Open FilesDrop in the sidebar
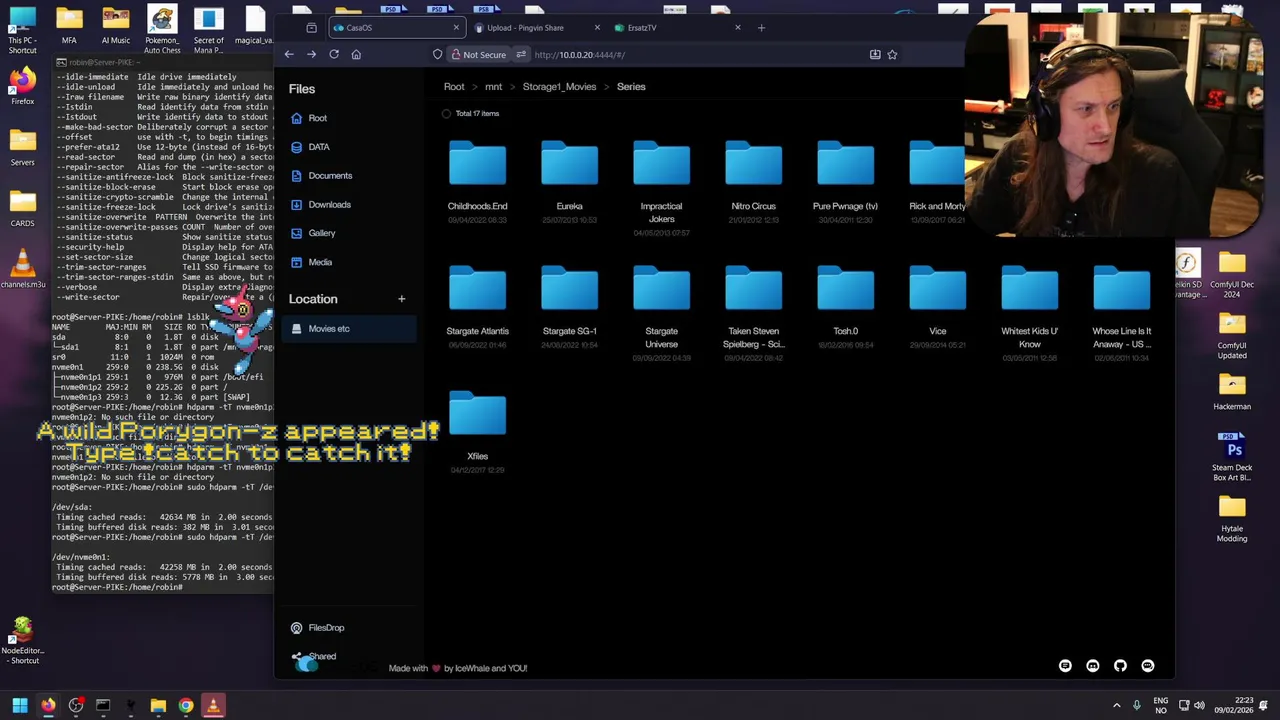 point(349,628)
